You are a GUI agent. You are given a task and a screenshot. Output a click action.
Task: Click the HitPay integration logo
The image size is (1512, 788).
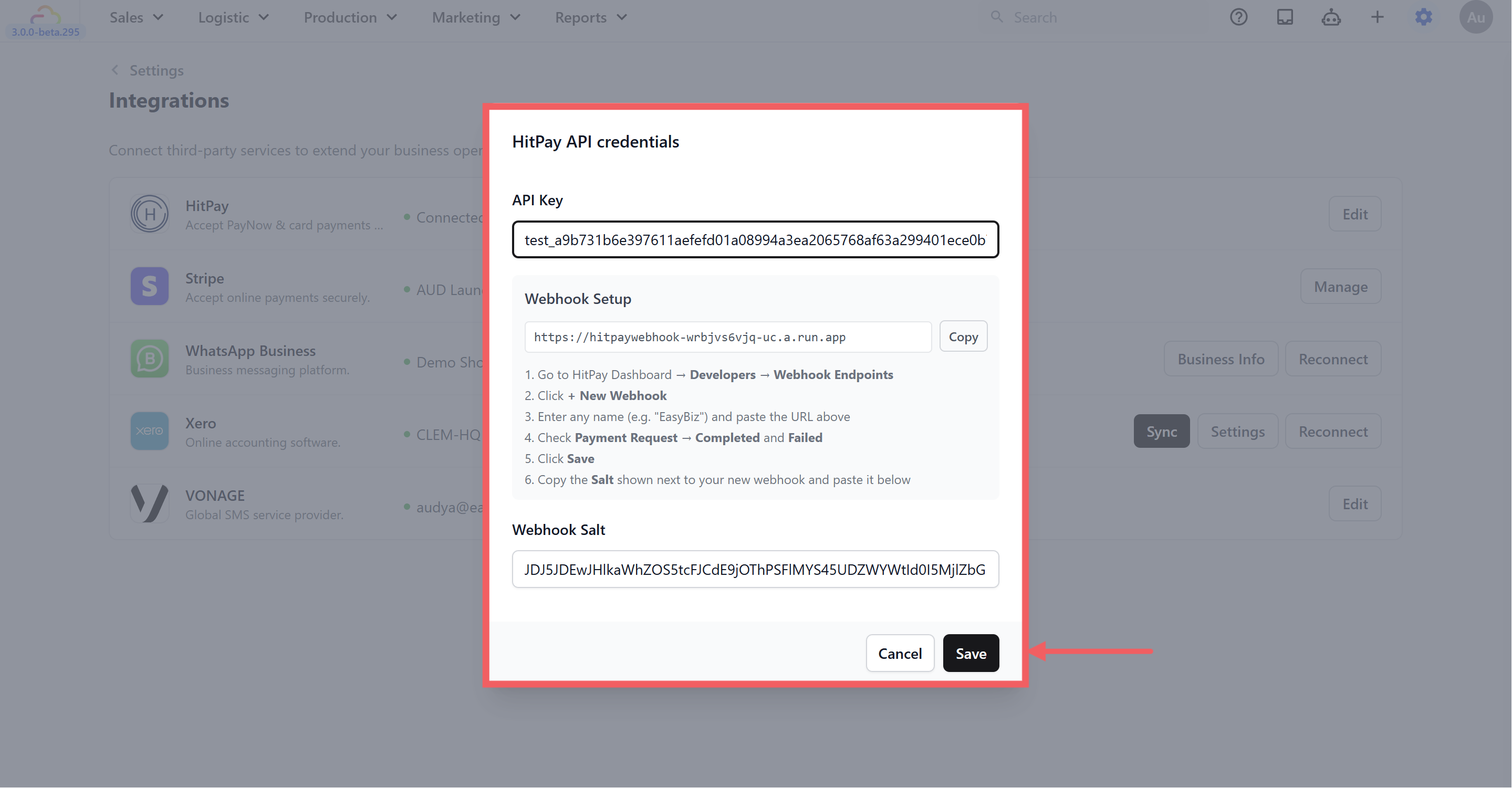click(149, 214)
